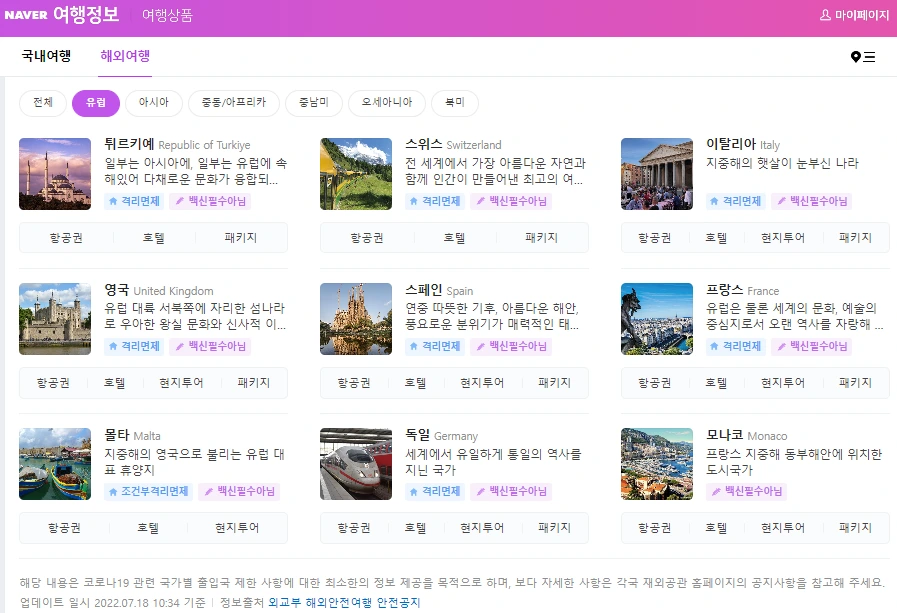Click 패키지 under 영국
This screenshot has height=613, width=897.
pyautogui.click(x=253, y=383)
